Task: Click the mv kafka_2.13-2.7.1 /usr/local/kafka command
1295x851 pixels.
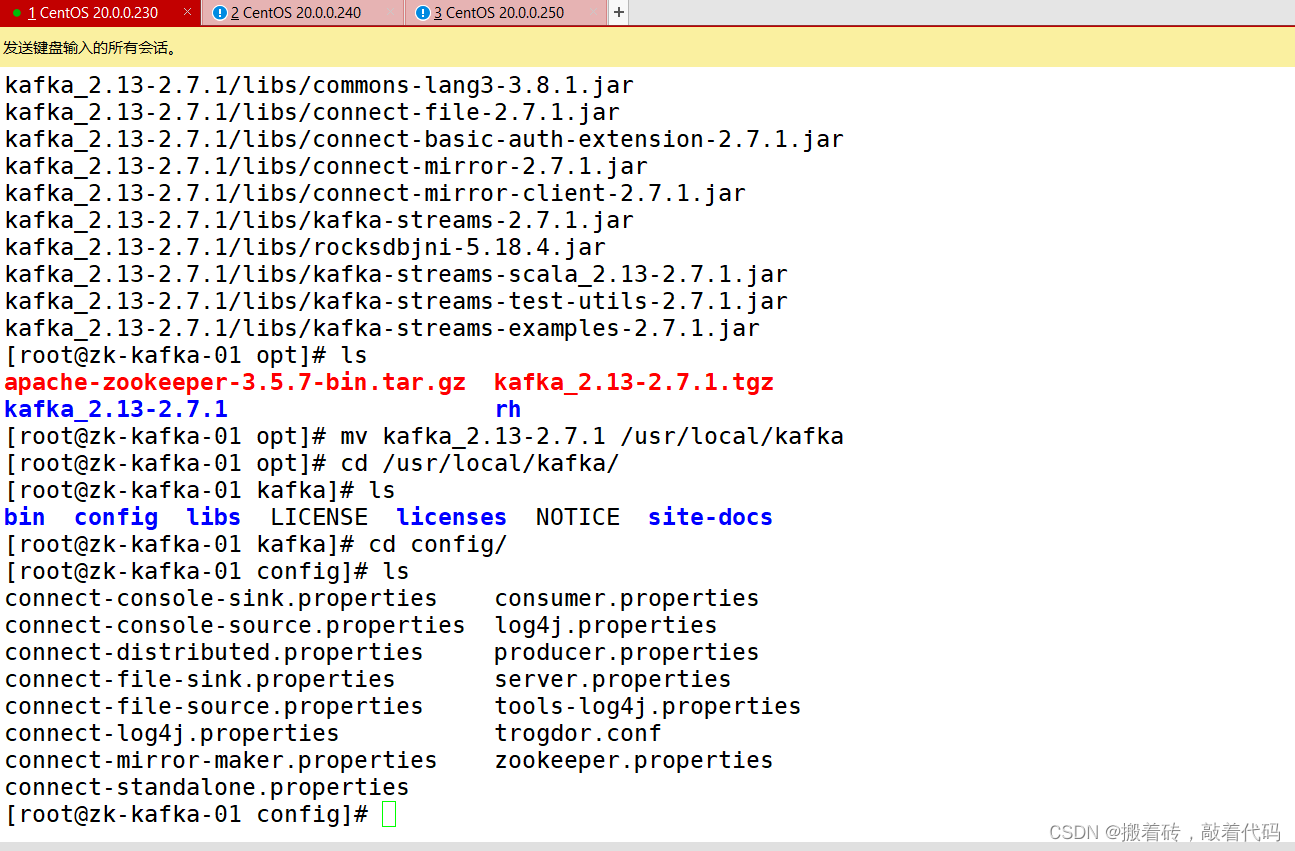Action: (592, 437)
